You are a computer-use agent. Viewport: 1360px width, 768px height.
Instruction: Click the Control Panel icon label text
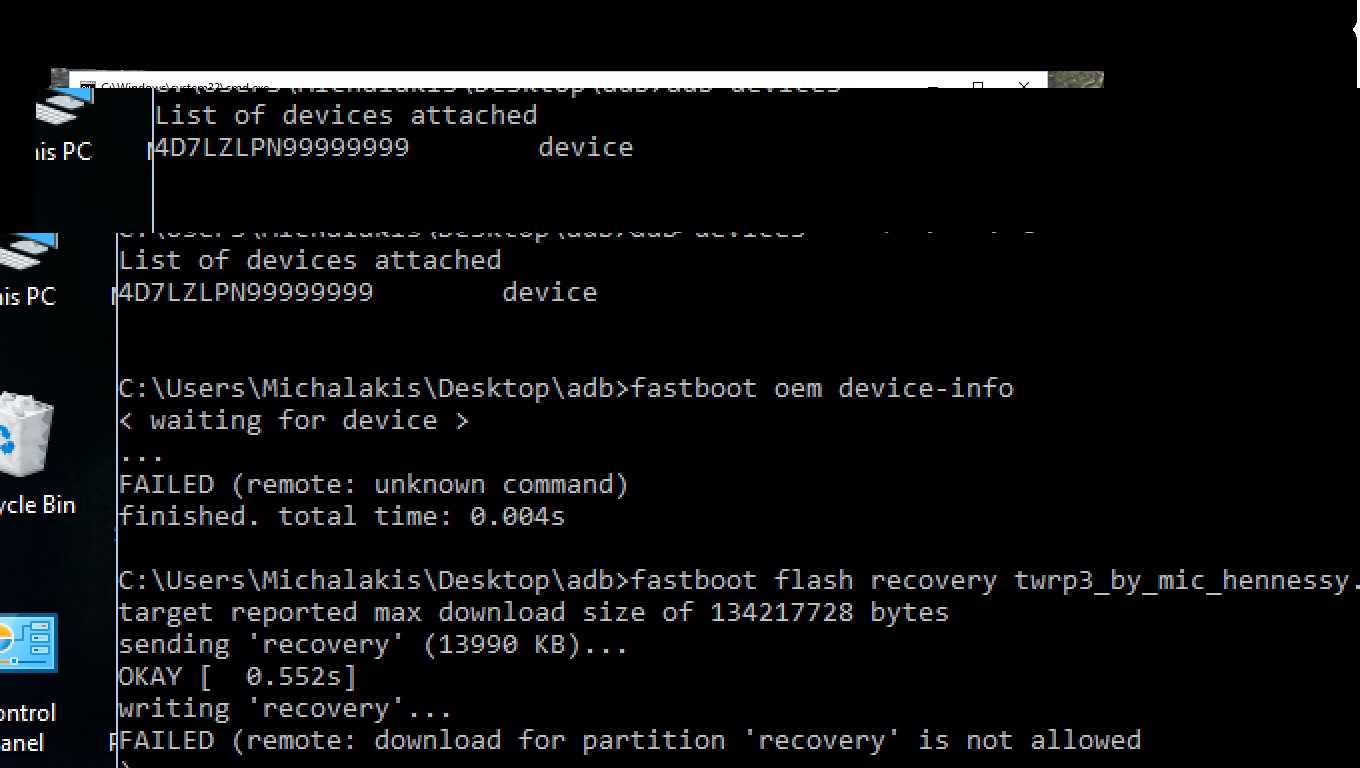click(x=28, y=727)
